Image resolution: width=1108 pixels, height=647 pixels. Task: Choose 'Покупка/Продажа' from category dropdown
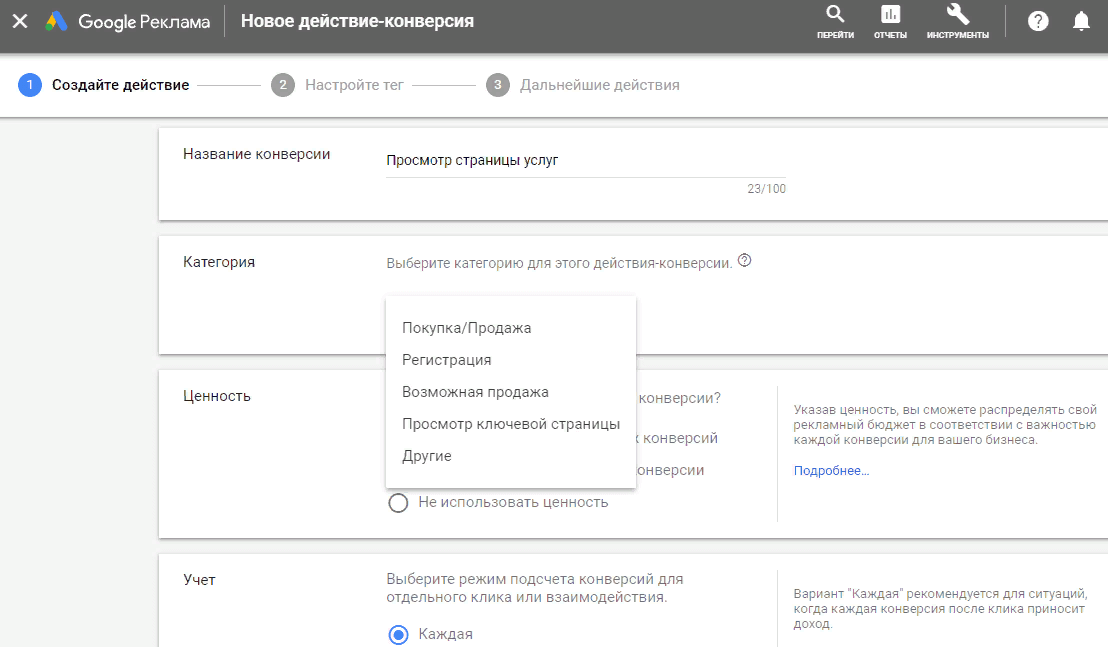point(466,328)
